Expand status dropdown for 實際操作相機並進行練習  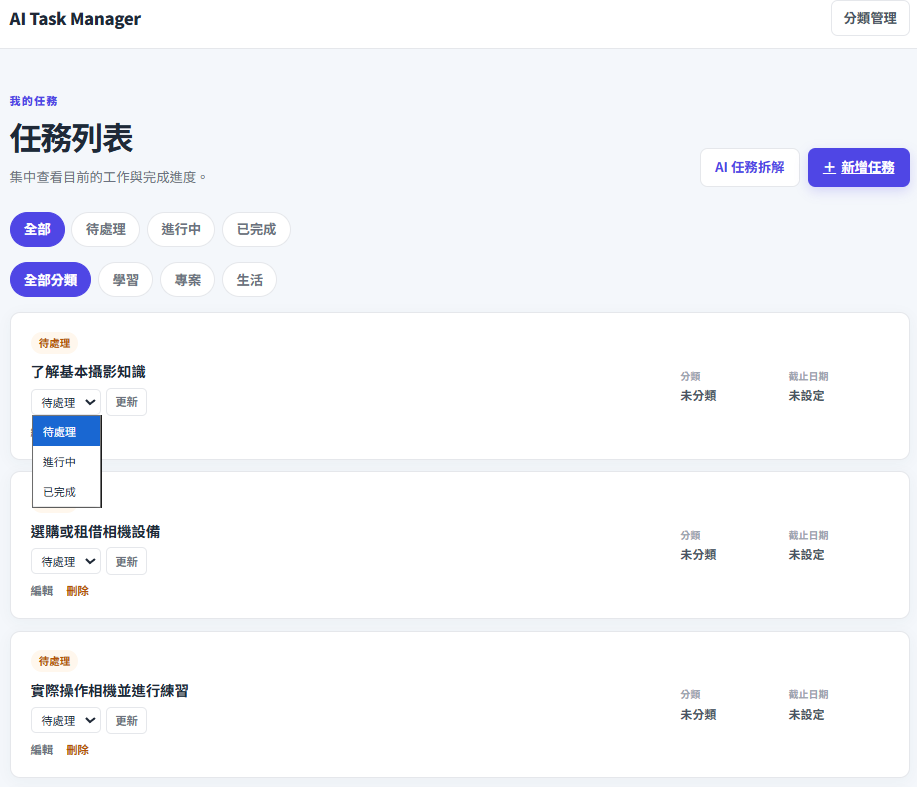[x=66, y=720]
